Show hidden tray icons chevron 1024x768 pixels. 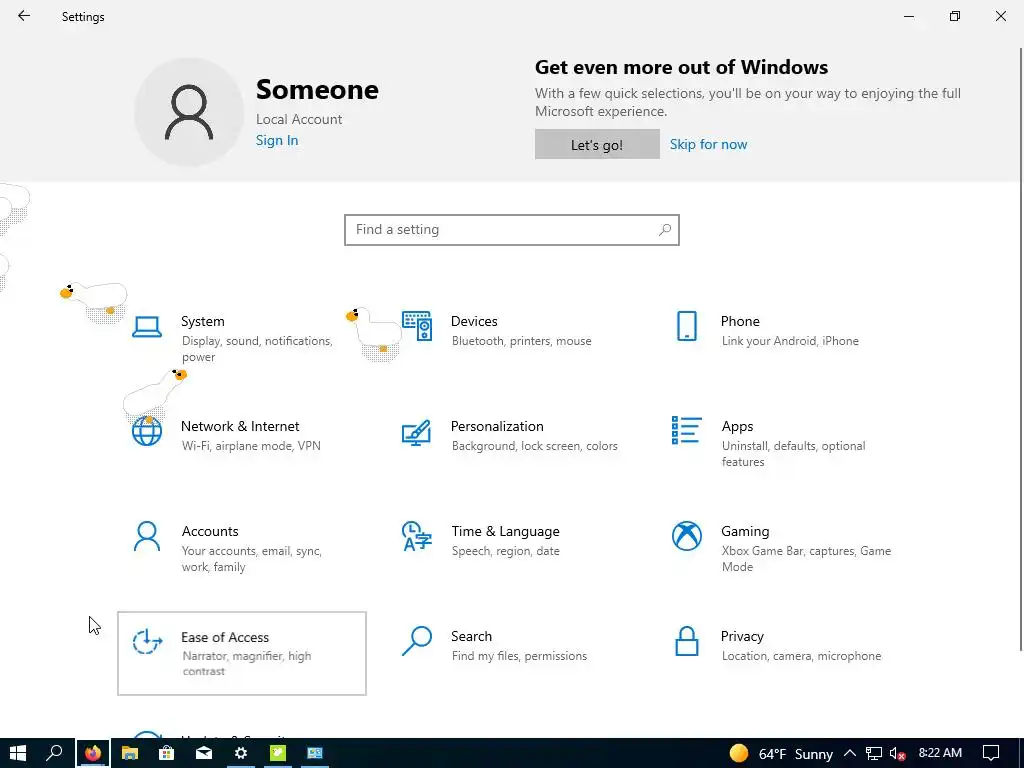point(850,754)
